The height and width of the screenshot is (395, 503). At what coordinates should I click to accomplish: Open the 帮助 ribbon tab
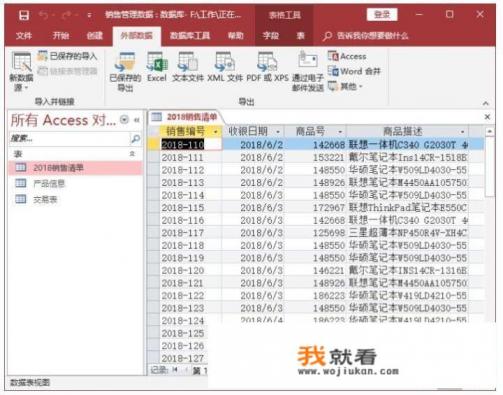pos(235,36)
